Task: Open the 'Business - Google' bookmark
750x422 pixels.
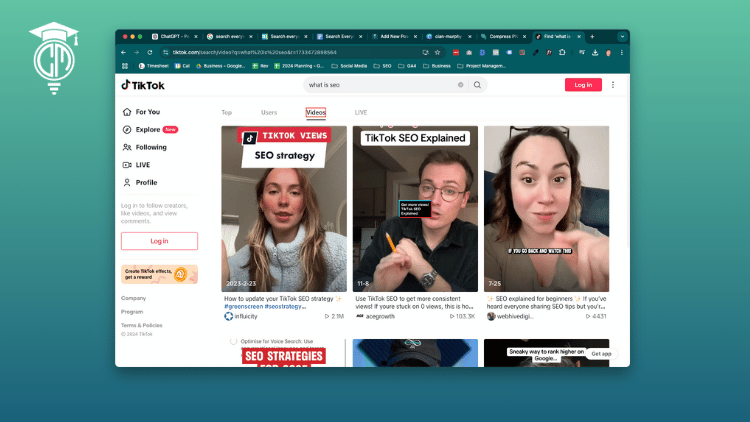Action: 221,66
